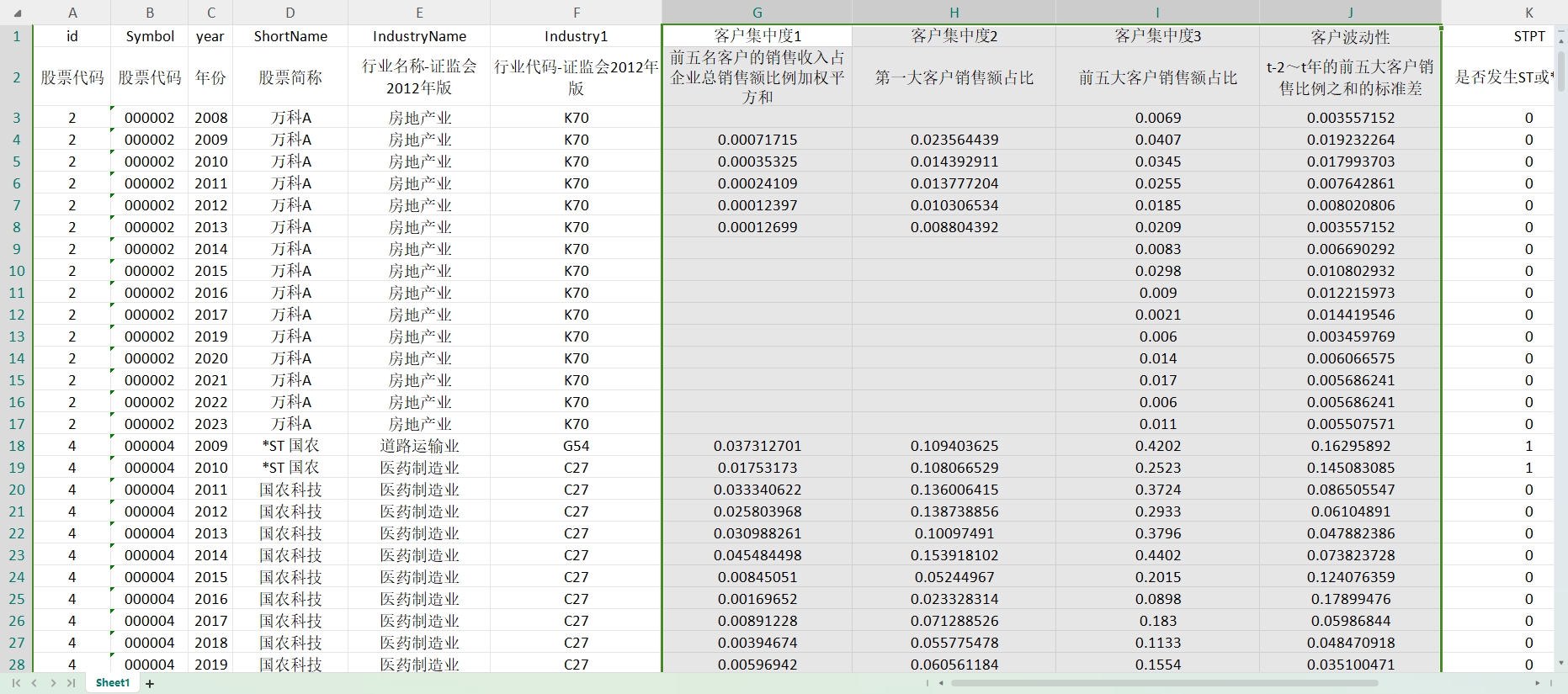Click the cell with value 0.037312701
Viewport: 1568px width, 694px height.
(x=757, y=446)
